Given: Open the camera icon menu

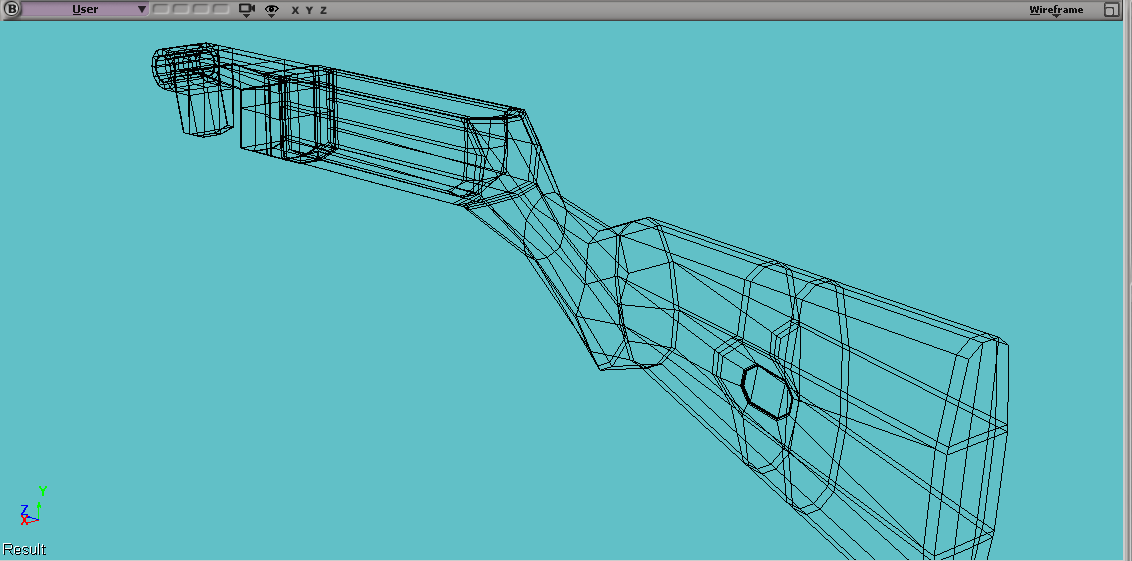Looking at the screenshot, I should pyautogui.click(x=247, y=10).
